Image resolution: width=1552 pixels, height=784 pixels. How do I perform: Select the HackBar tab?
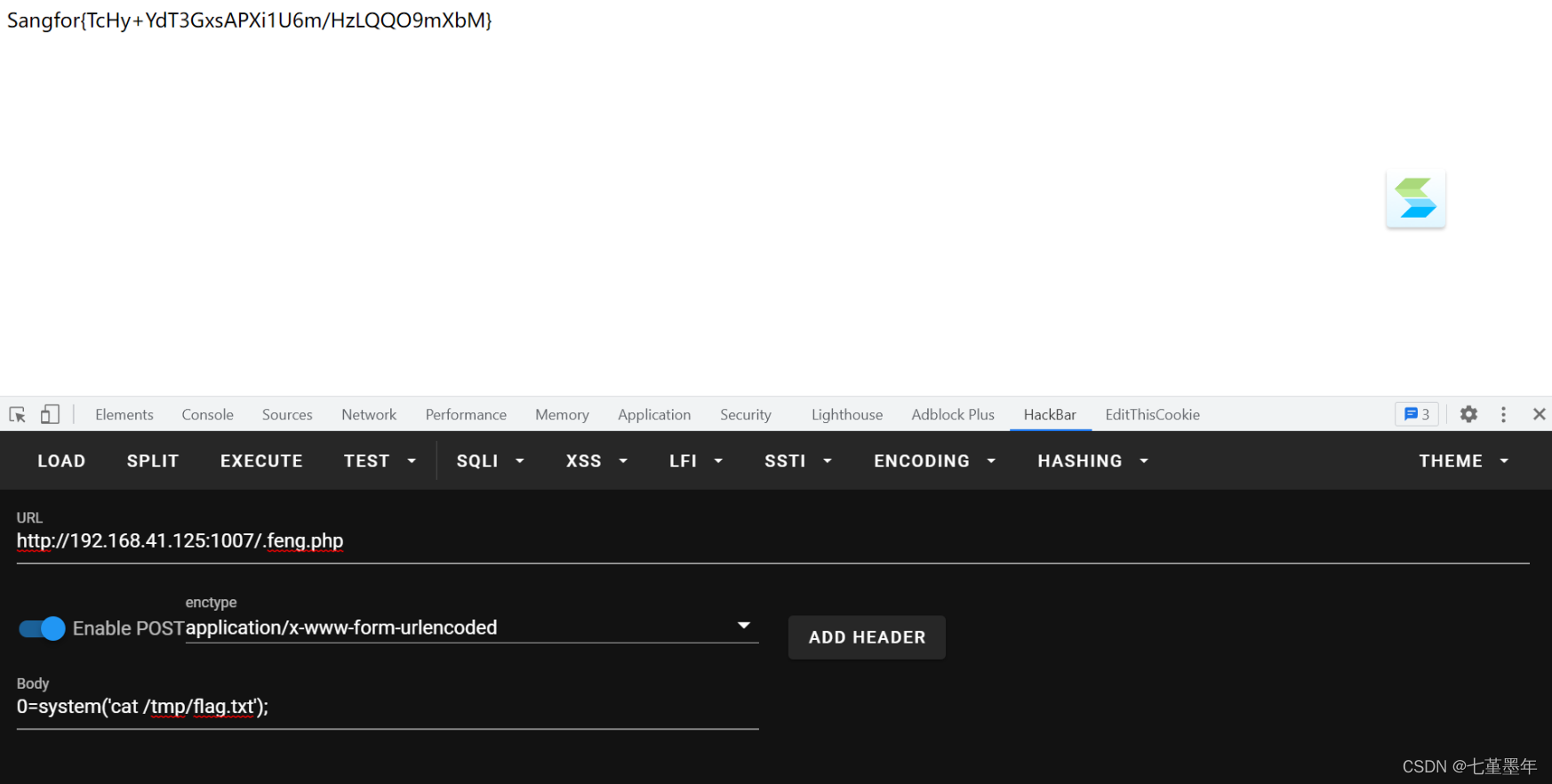1050,414
